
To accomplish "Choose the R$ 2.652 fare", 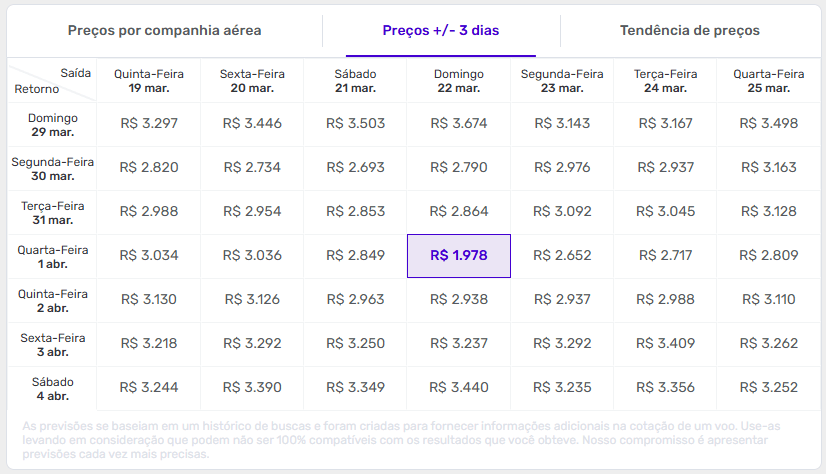I will [563, 256].
